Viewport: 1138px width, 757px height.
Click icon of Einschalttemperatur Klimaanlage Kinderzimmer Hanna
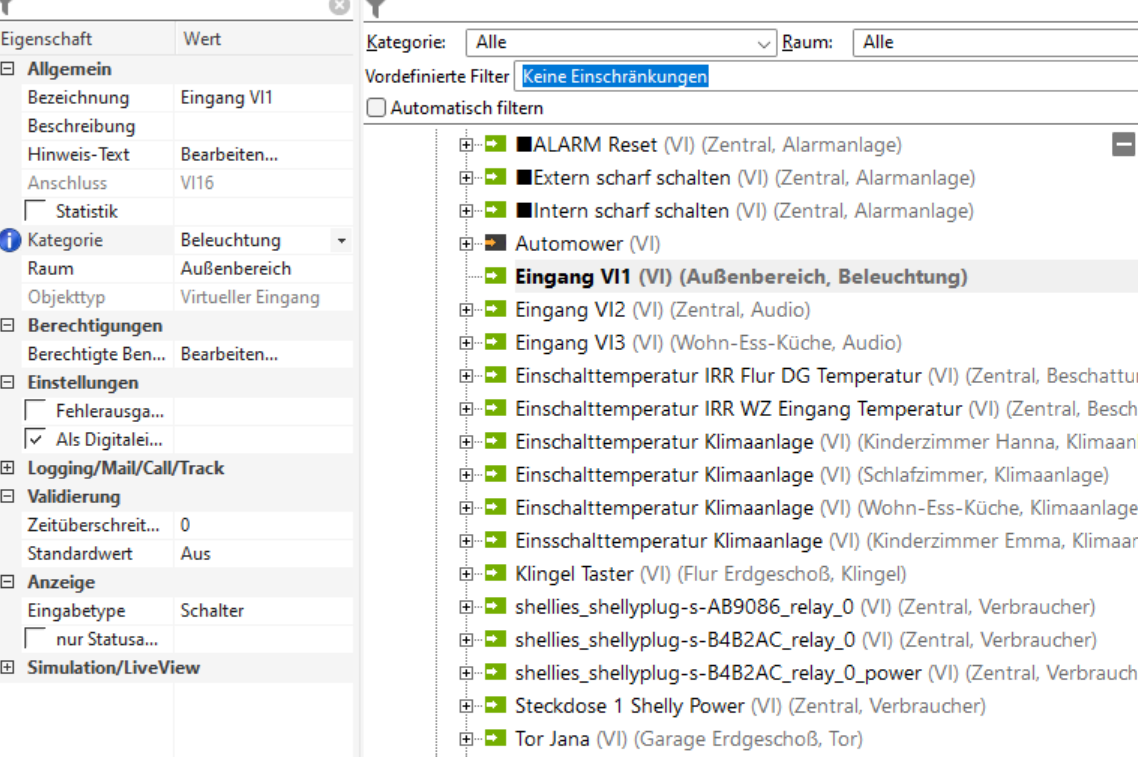496,441
